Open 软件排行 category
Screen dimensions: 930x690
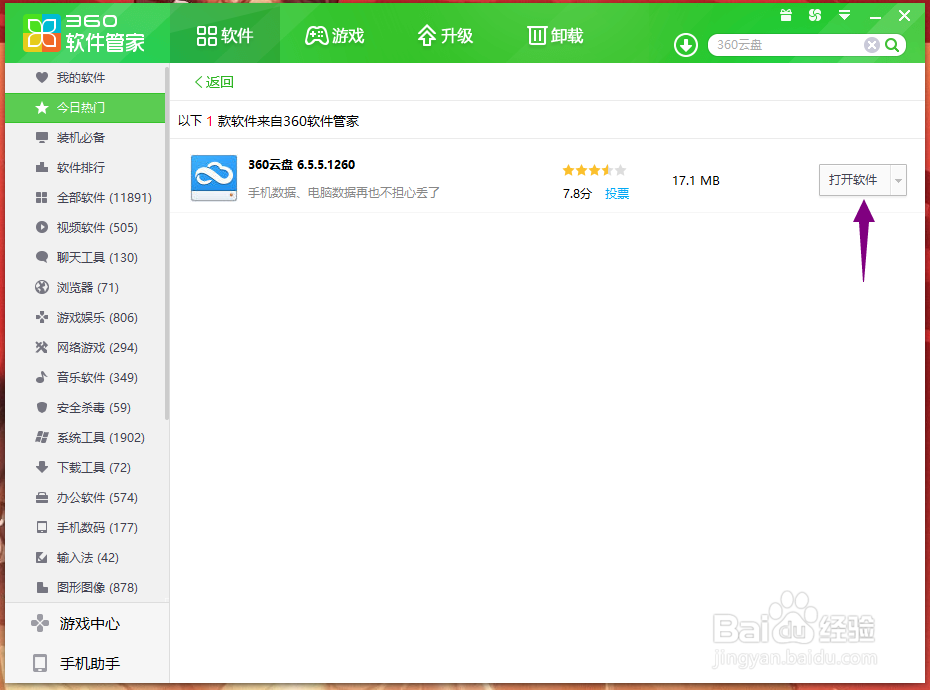point(85,167)
